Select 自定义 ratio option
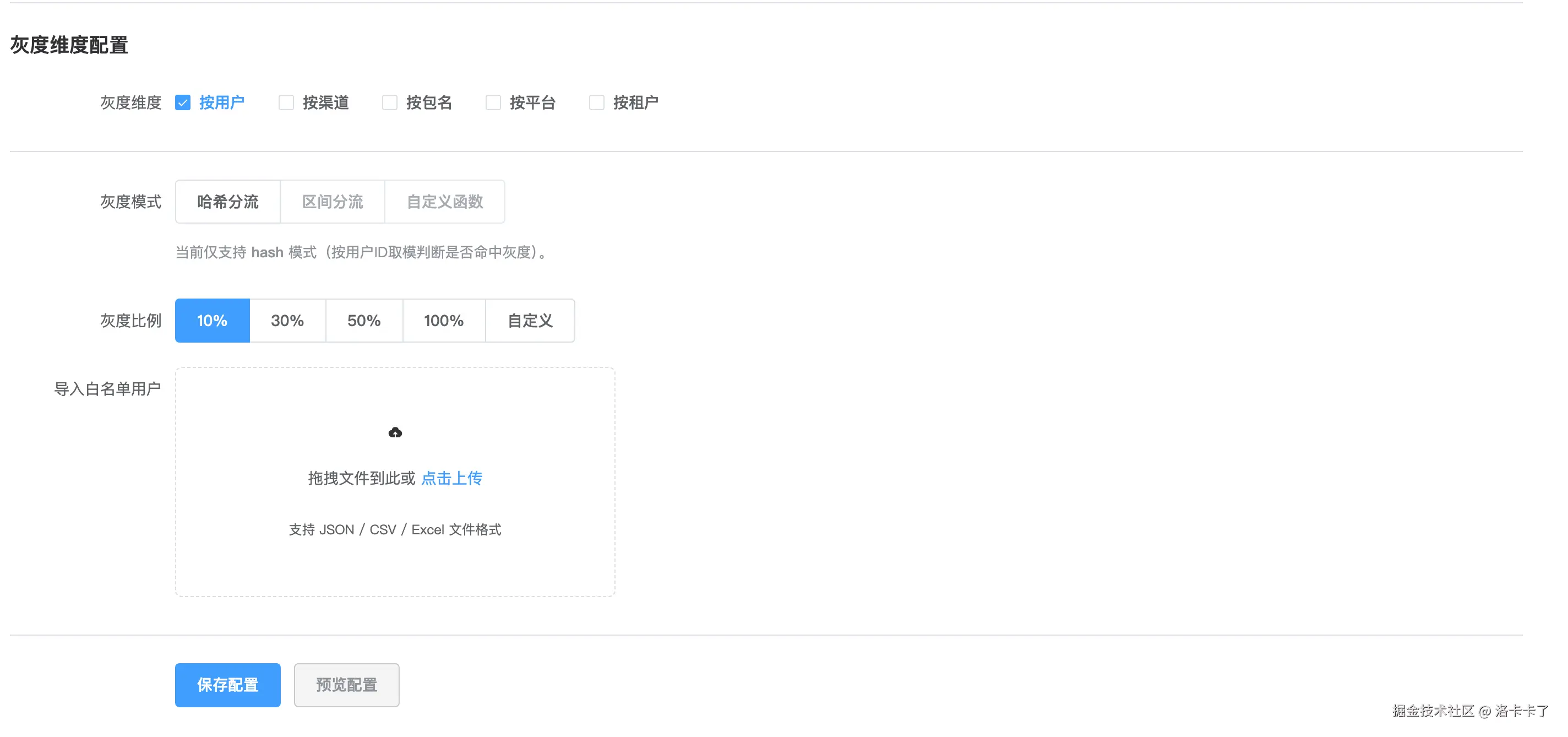Viewport: 1568px width, 737px height. click(530, 321)
